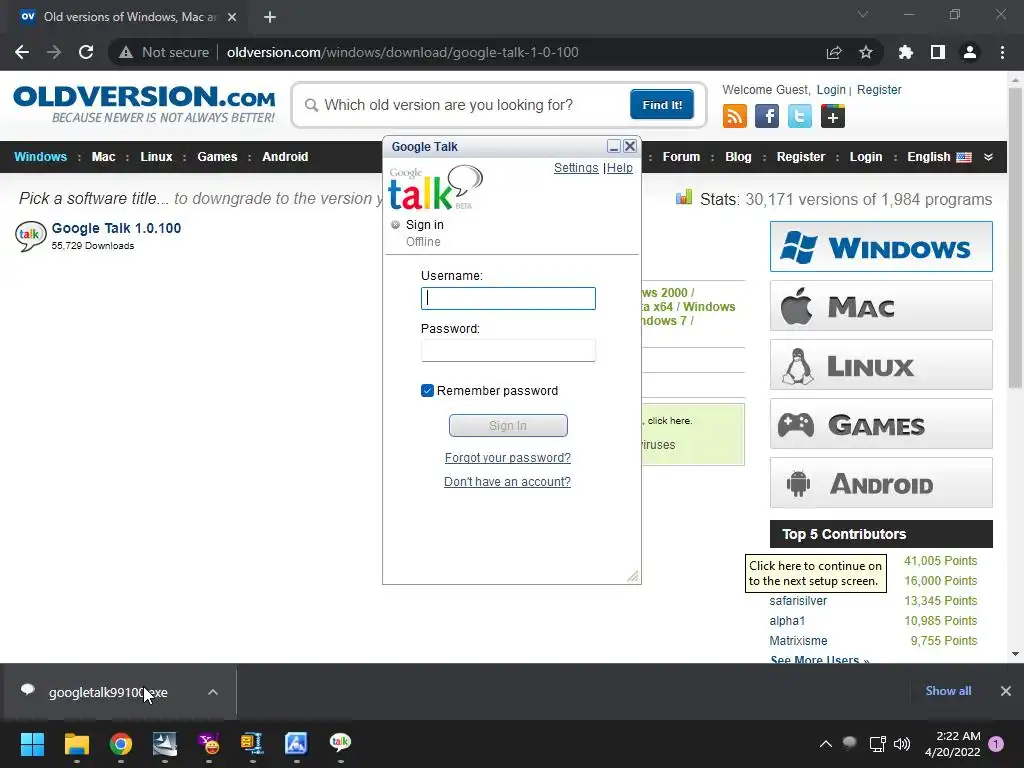Open the Facebook social icon
This screenshot has height=768, width=1024.
click(x=767, y=116)
